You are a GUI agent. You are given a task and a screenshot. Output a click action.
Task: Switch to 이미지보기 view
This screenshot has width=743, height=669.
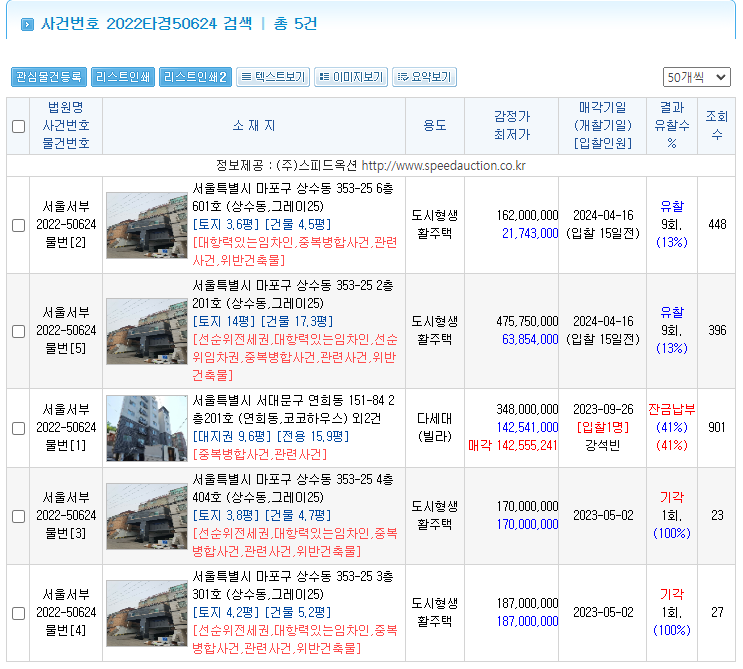351,77
